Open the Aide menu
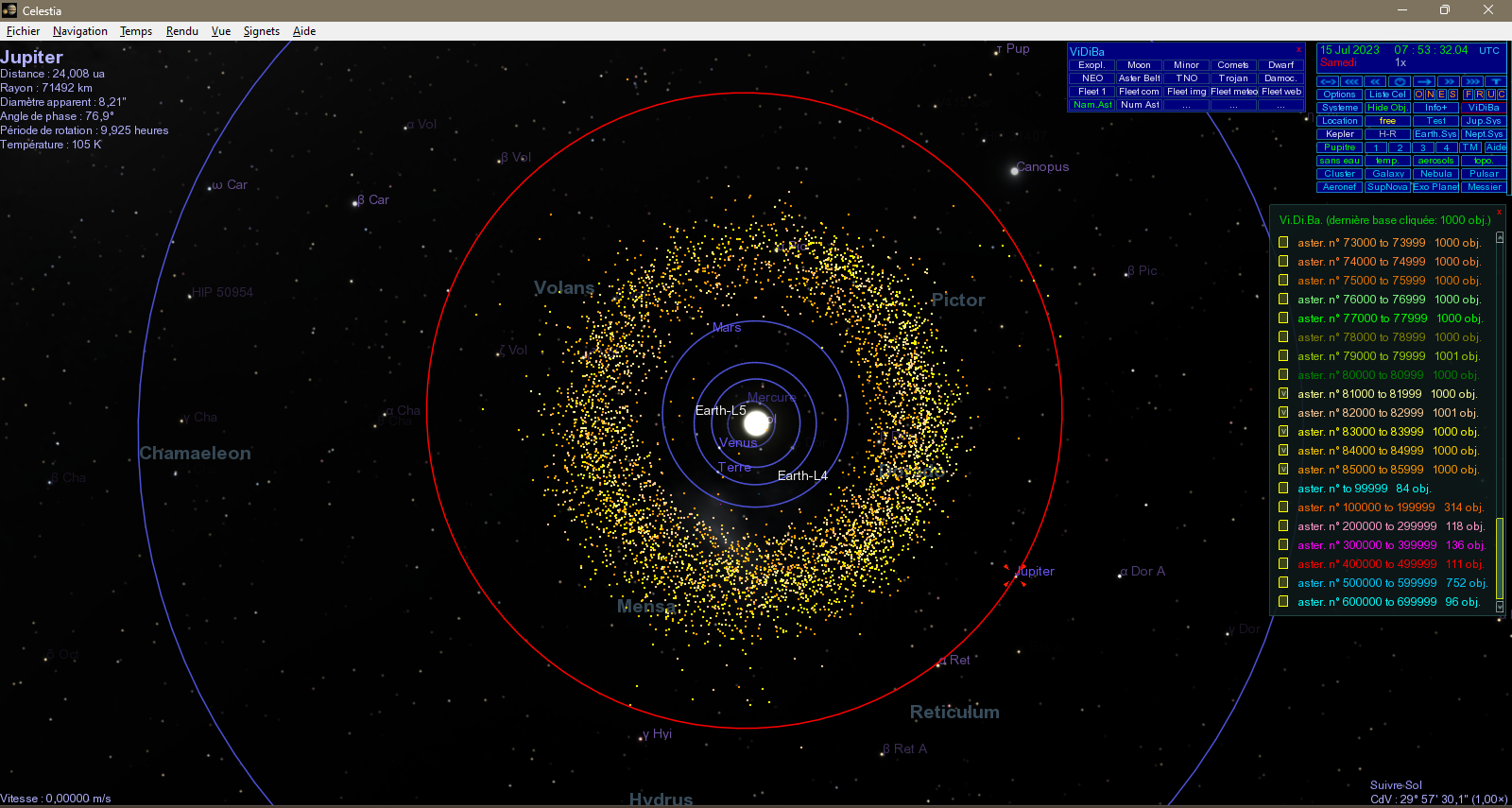Screen dimensions: 1512x808 pos(304,31)
